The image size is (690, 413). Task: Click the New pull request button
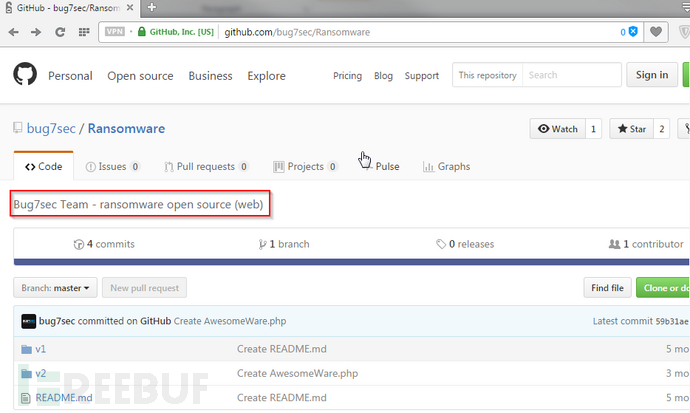click(144, 288)
